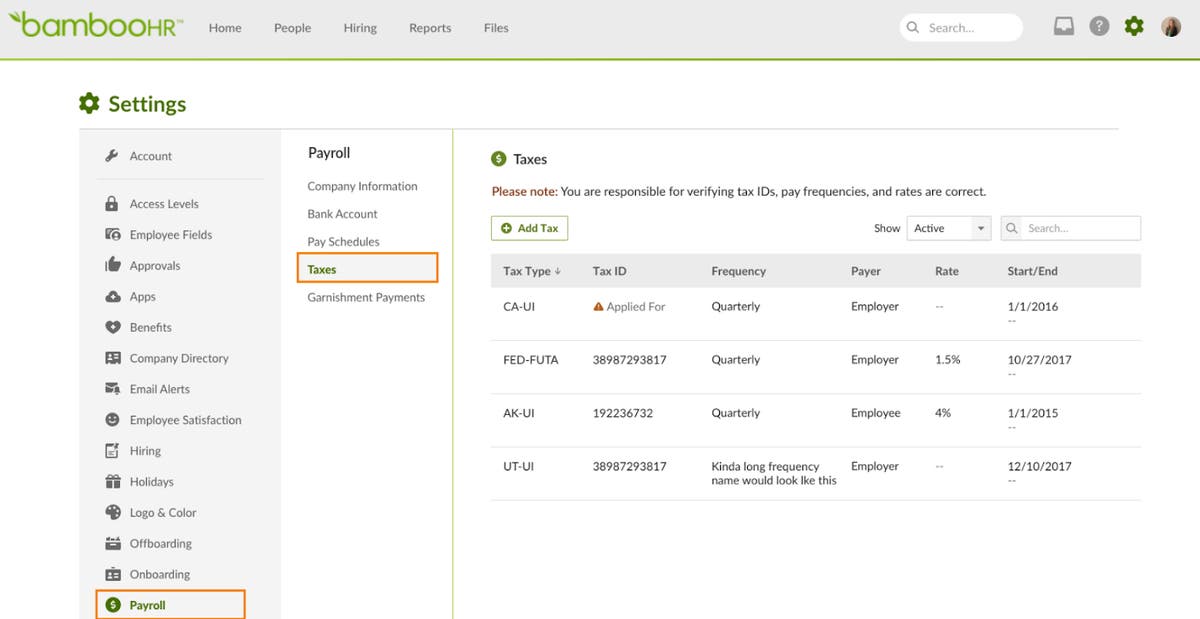Open Holidays via the gift icon
Screen dimensions: 1200x619
pos(113,481)
